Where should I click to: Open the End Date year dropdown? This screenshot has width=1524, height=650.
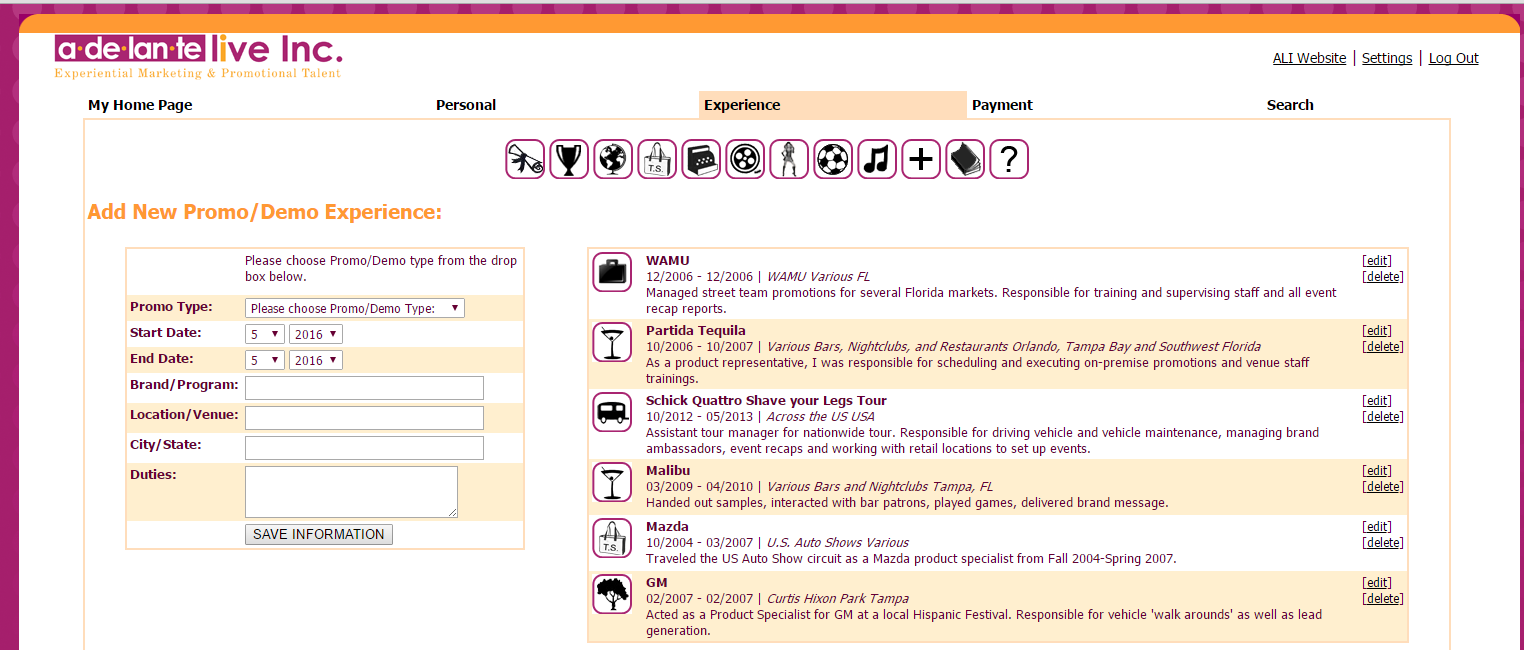316,360
